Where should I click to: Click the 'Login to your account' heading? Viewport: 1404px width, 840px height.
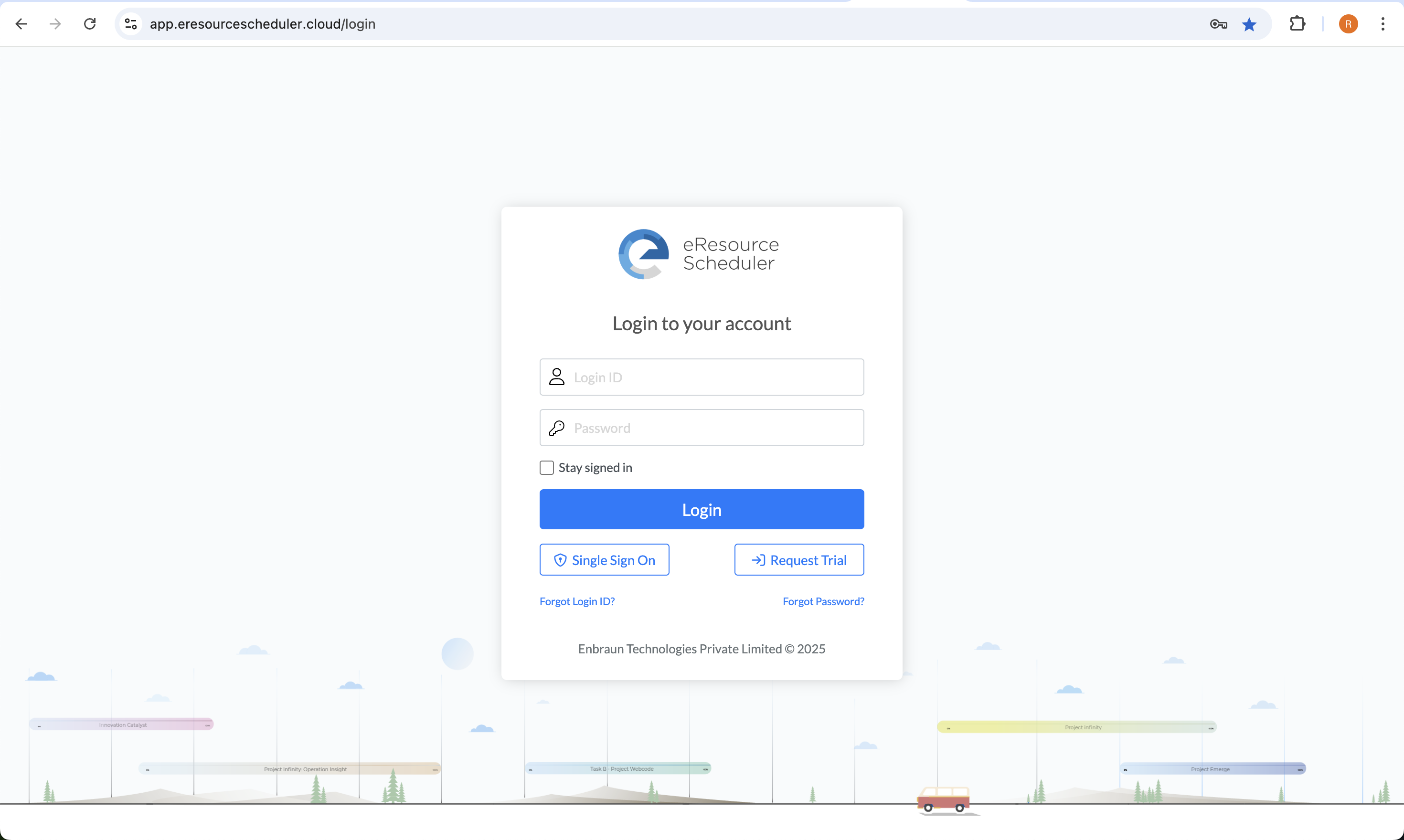702,324
